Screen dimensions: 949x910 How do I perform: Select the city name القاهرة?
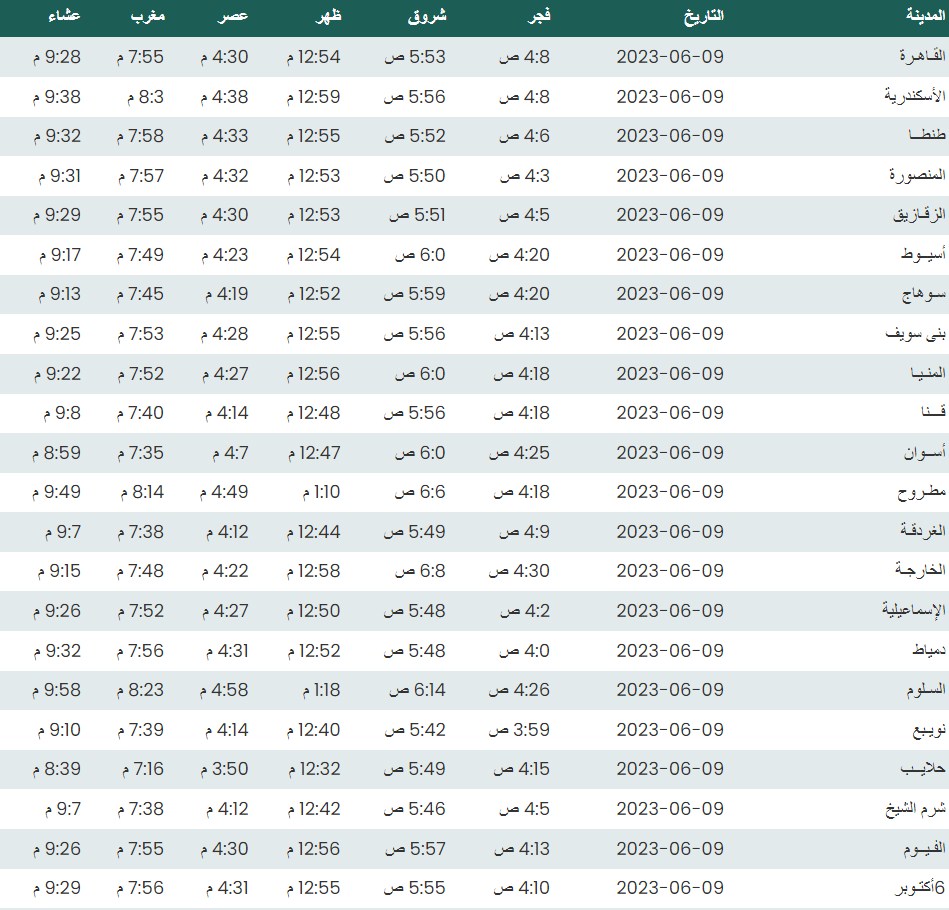917,57
